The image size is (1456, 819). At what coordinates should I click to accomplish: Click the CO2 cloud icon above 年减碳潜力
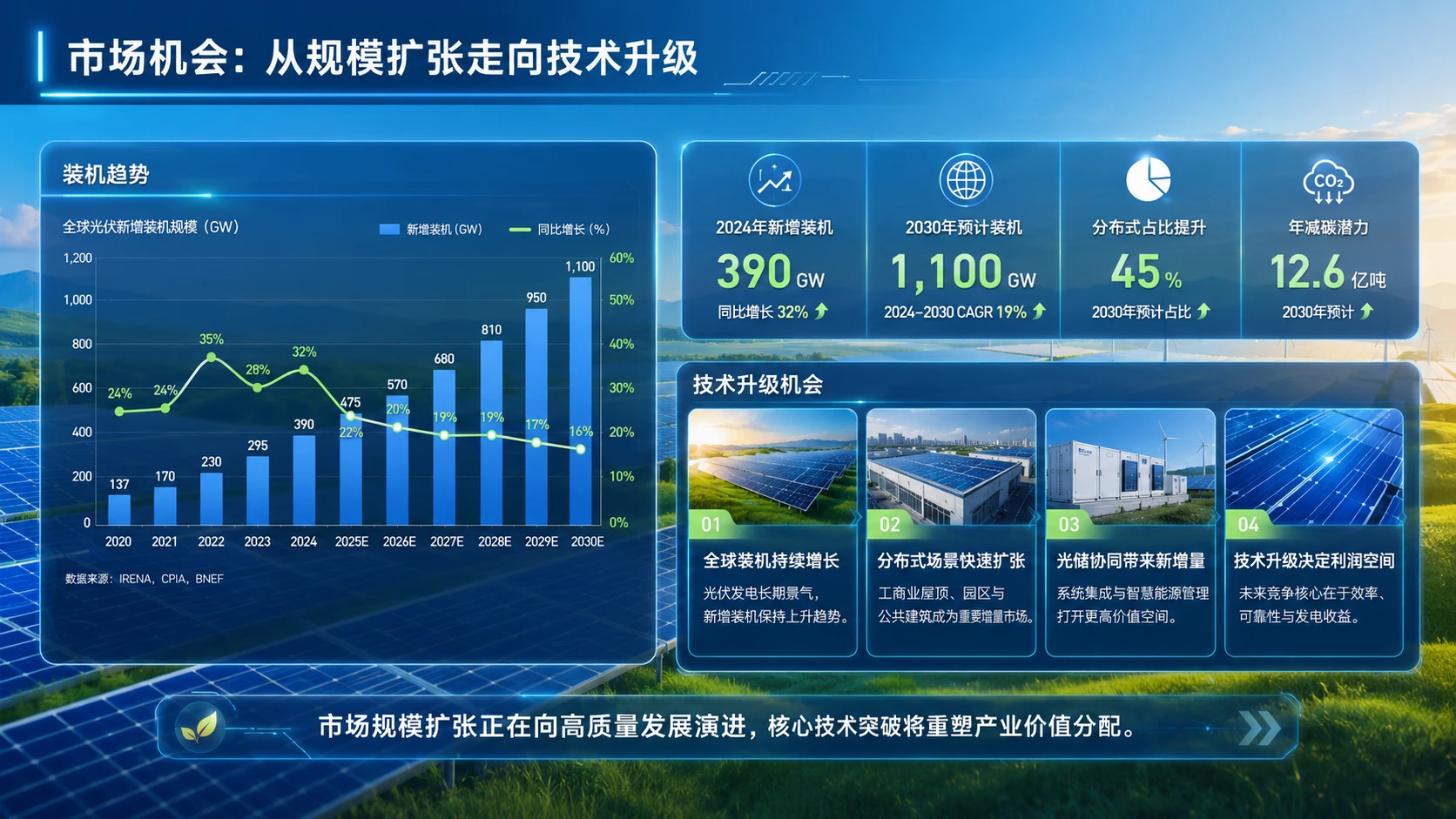[1328, 182]
